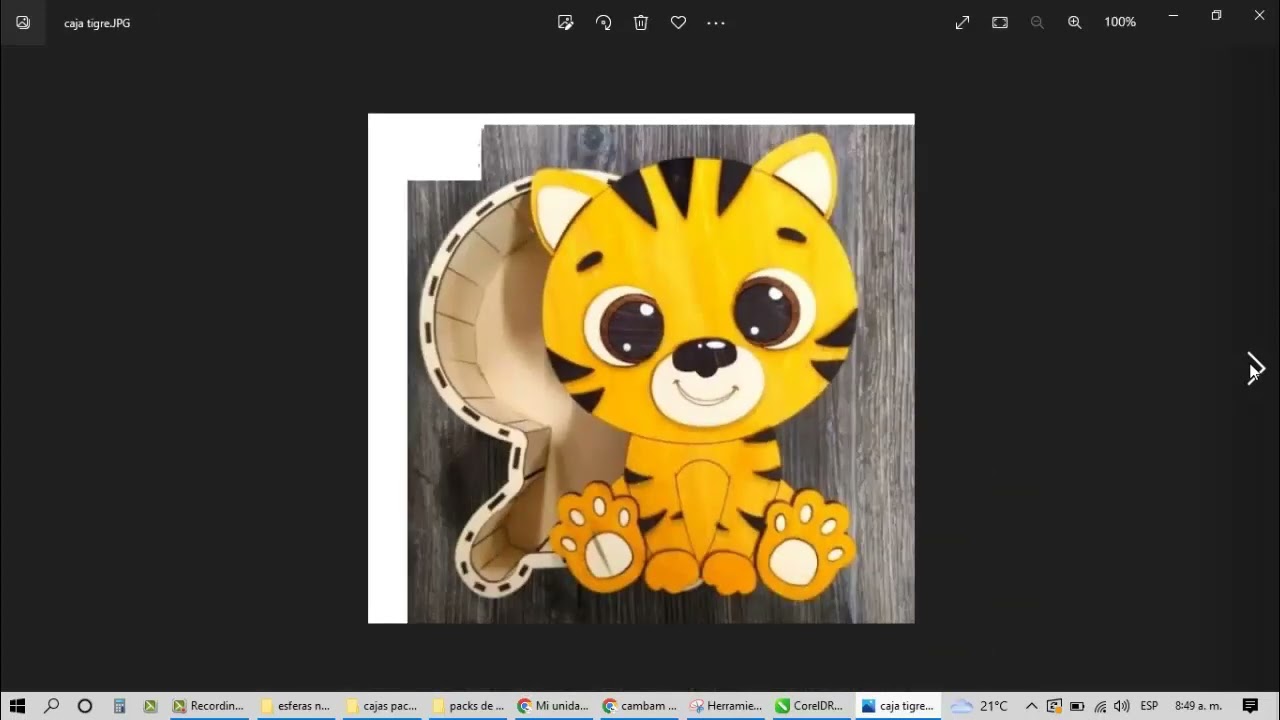Switch to the Recording taskbar item
Viewport: 1280px width, 720px height.
208,706
